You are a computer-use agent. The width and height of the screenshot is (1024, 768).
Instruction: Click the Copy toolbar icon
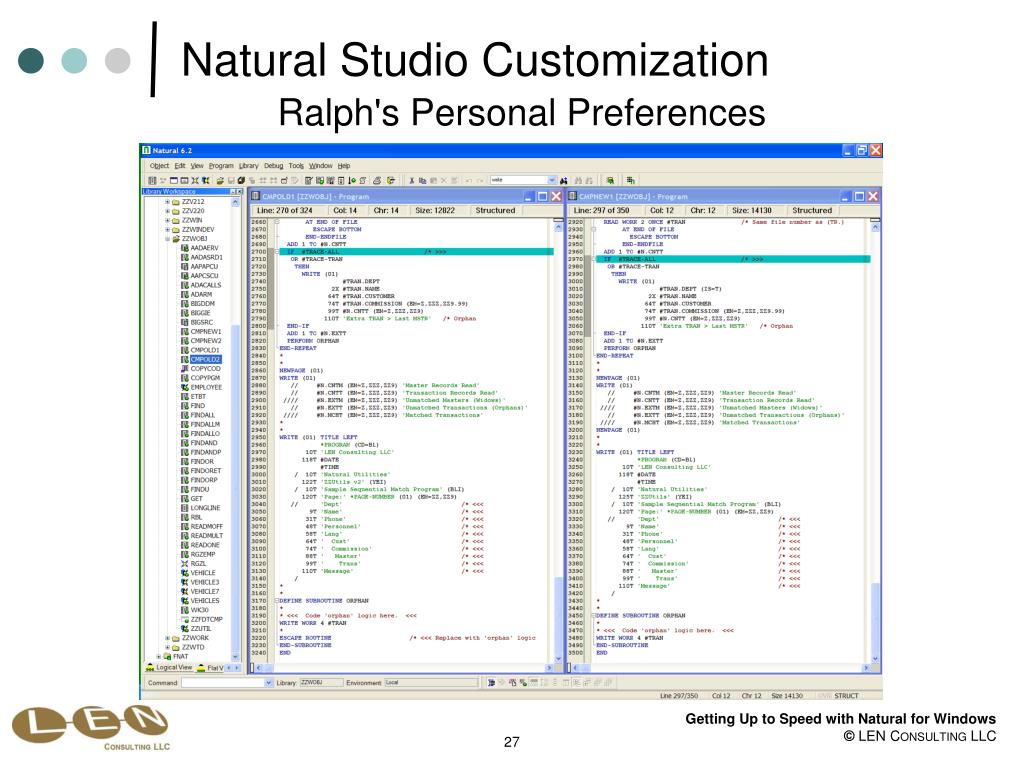423,180
